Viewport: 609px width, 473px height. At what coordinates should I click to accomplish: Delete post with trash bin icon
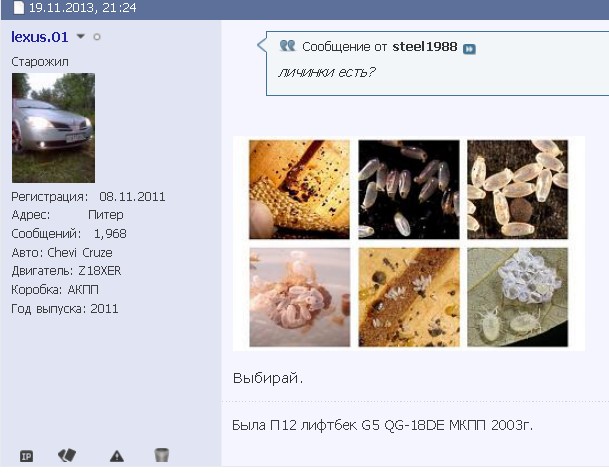tap(162, 455)
